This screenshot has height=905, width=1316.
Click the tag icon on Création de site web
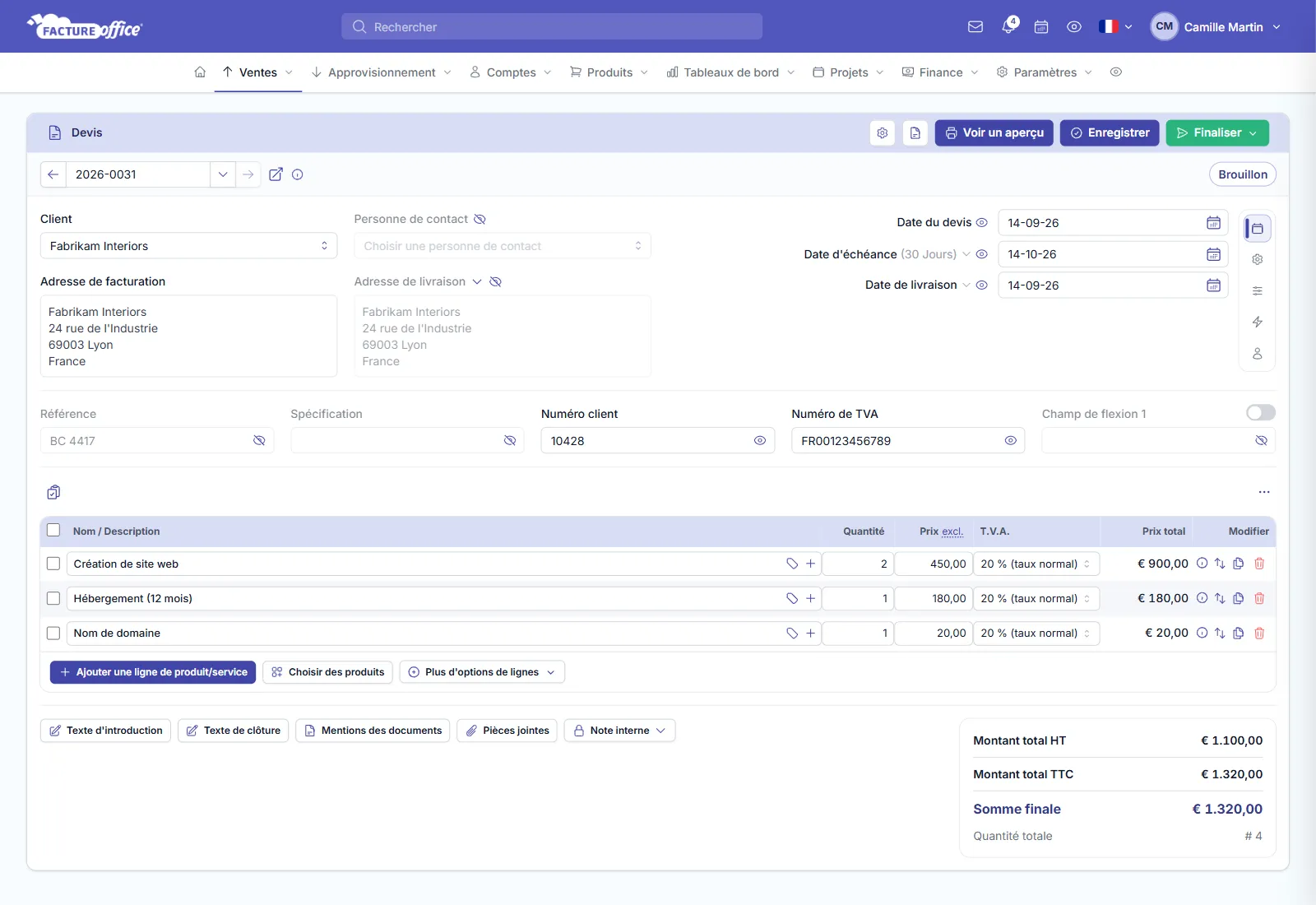pos(792,564)
